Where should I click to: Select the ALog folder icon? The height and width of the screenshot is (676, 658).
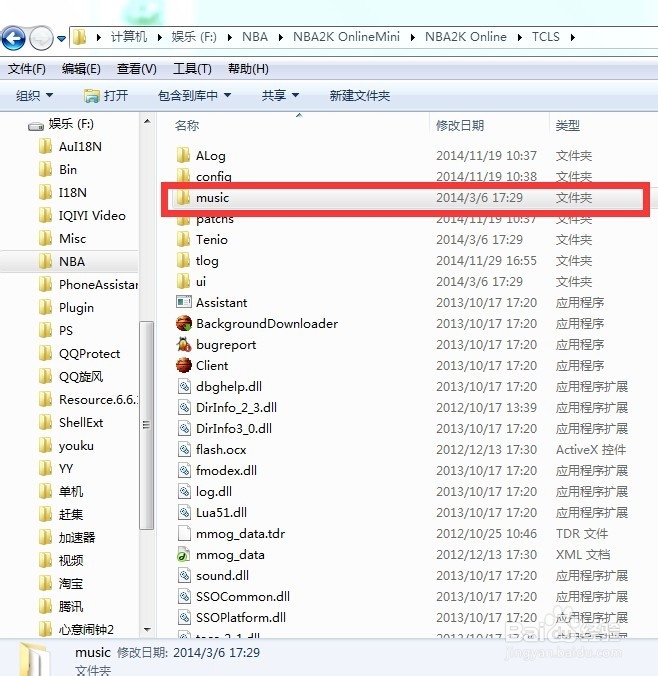(183, 155)
